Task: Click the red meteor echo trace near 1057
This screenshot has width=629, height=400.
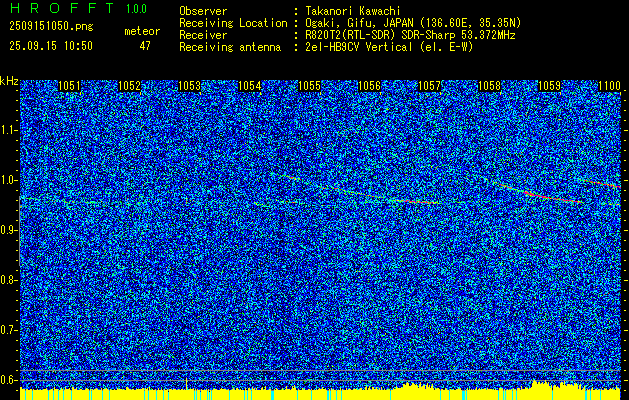Action: [413, 201]
